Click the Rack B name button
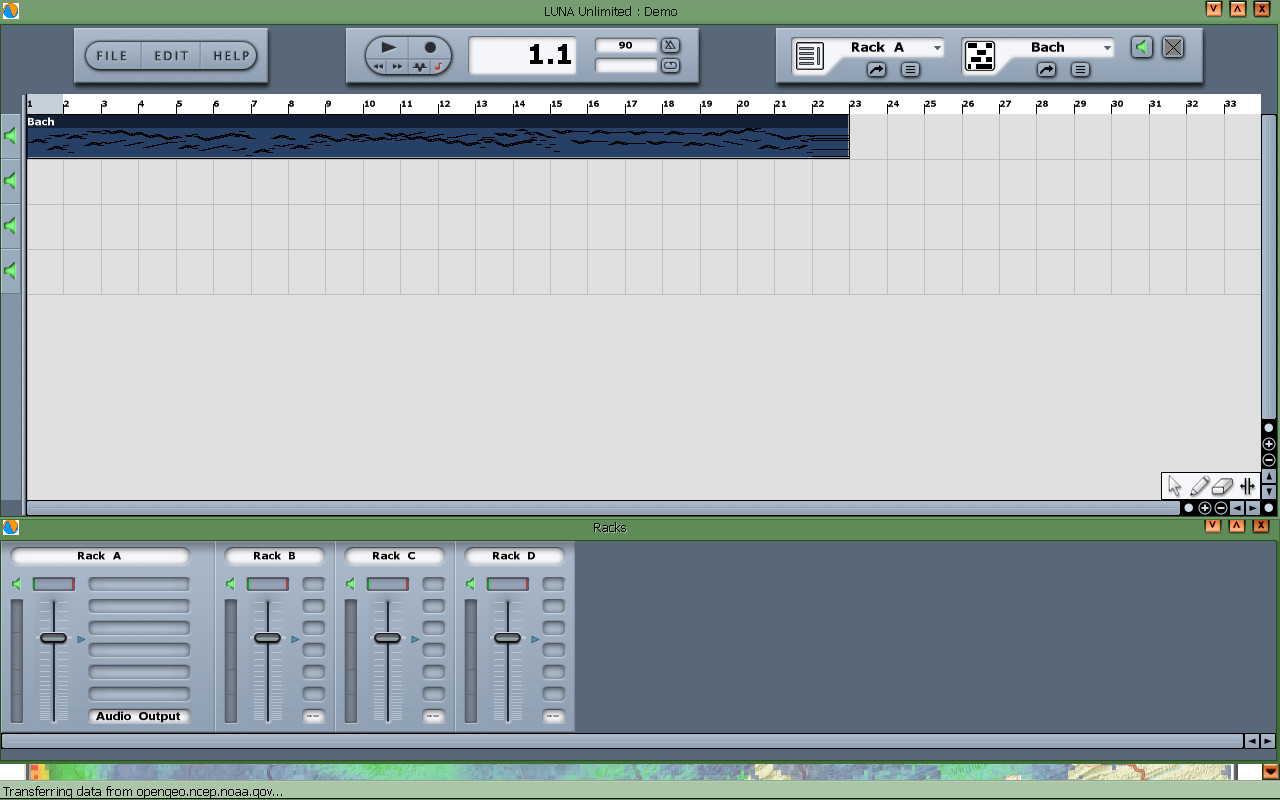The width and height of the screenshot is (1280, 800). pyautogui.click(x=275, y=556)
